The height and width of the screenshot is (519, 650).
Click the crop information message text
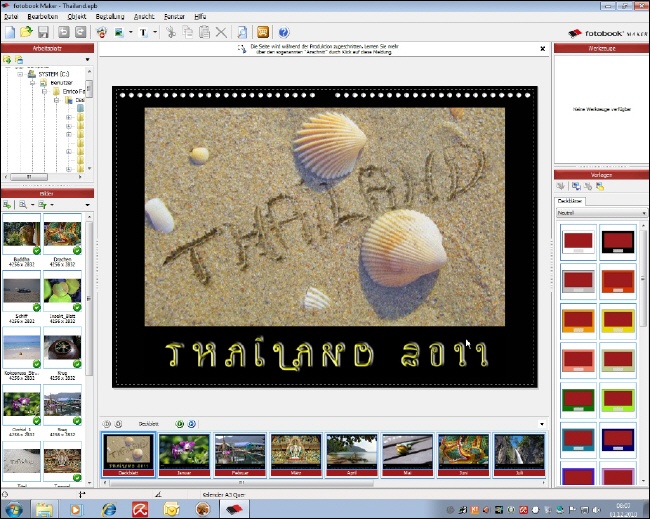324,49
